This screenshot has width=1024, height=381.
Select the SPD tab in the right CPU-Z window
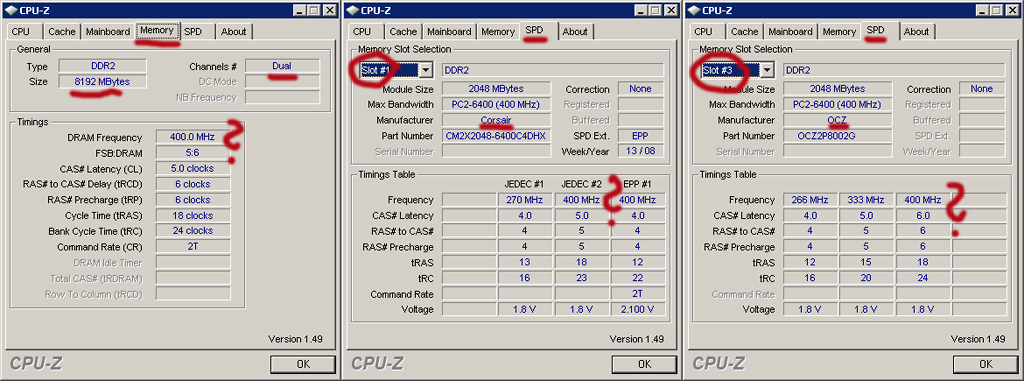[x=876, y=30]
